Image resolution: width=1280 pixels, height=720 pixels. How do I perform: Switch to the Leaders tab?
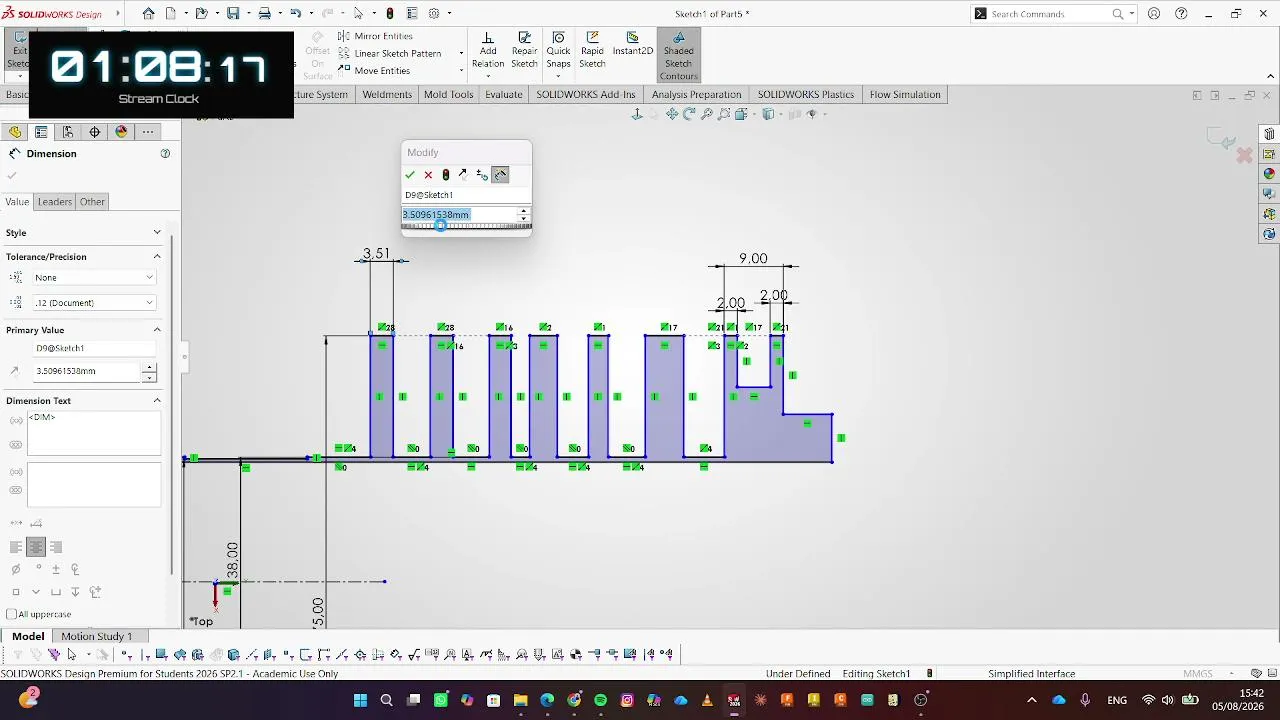click(x=55, y=202)
